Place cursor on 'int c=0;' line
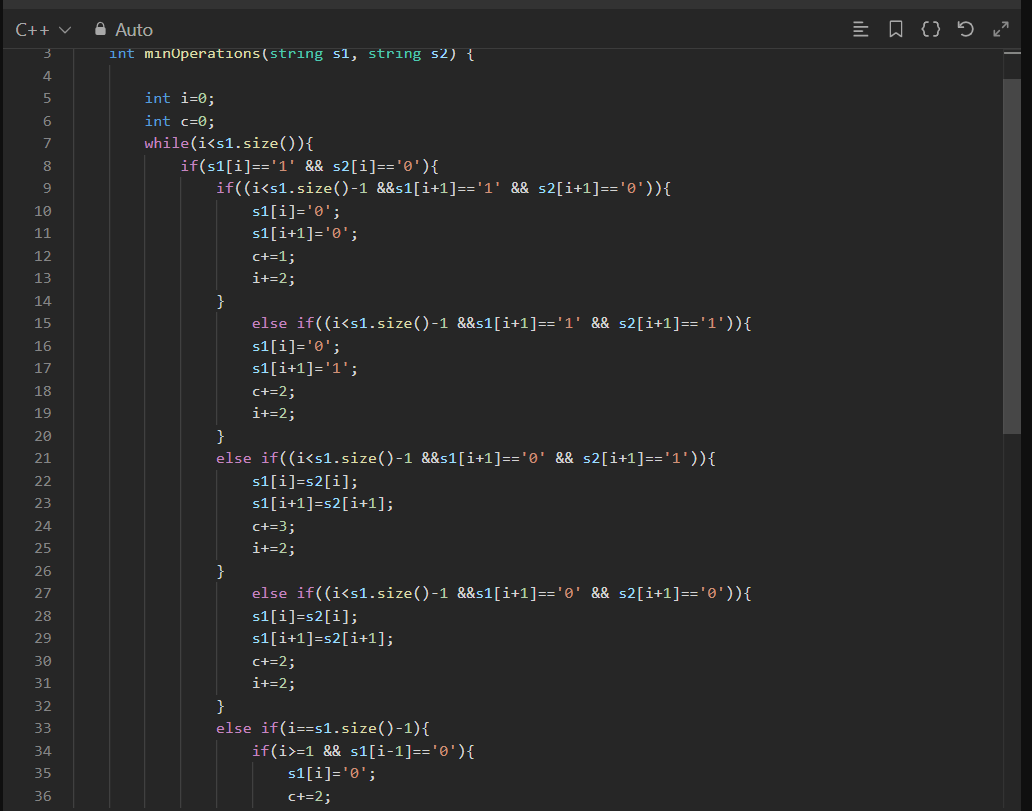 pyautogui.click(x=180, y=121)
